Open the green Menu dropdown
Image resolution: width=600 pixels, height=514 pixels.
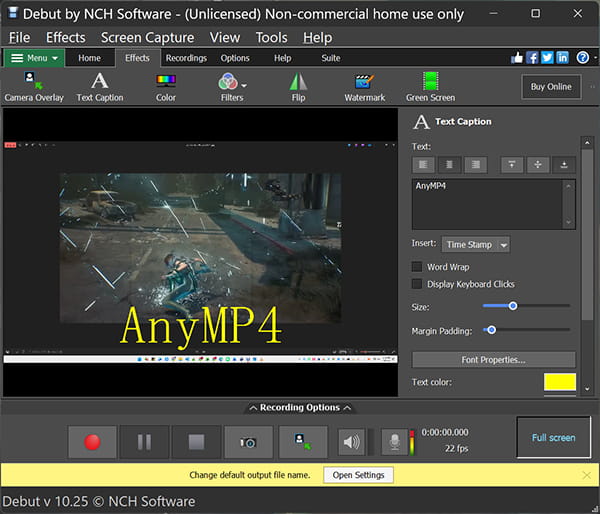(34, 58)
